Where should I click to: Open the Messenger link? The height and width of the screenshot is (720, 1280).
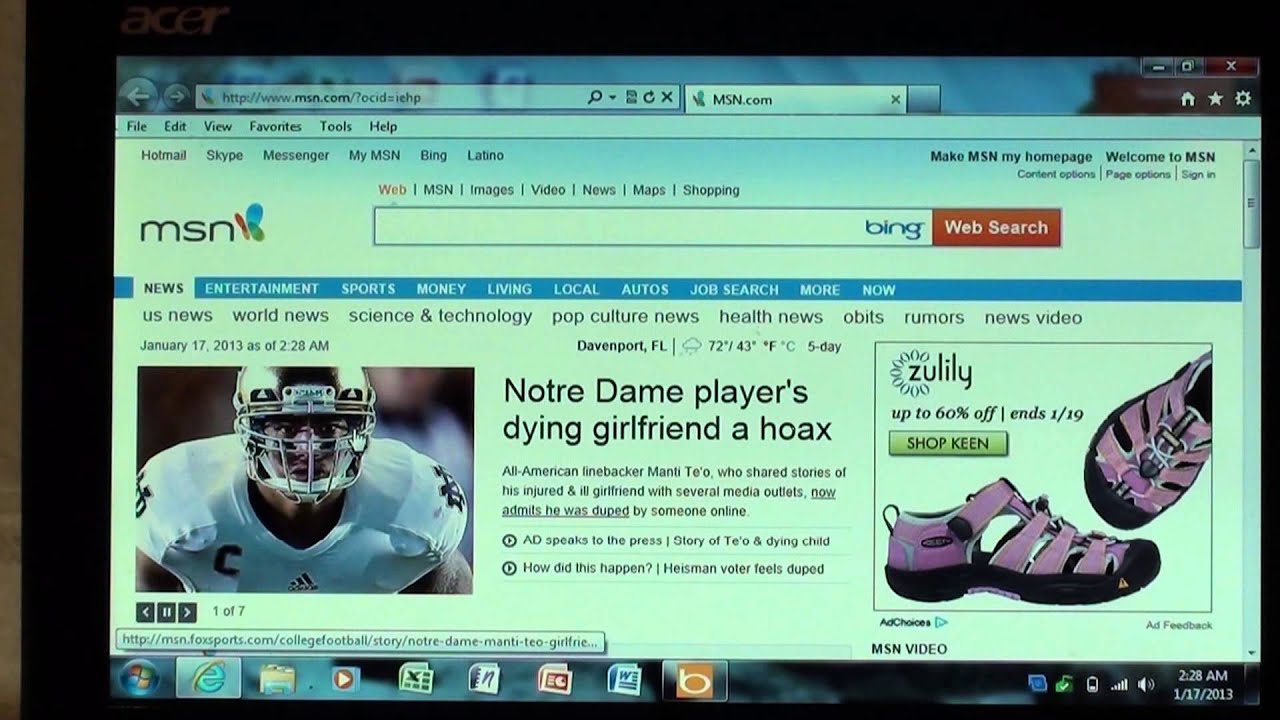coord(296,155)
